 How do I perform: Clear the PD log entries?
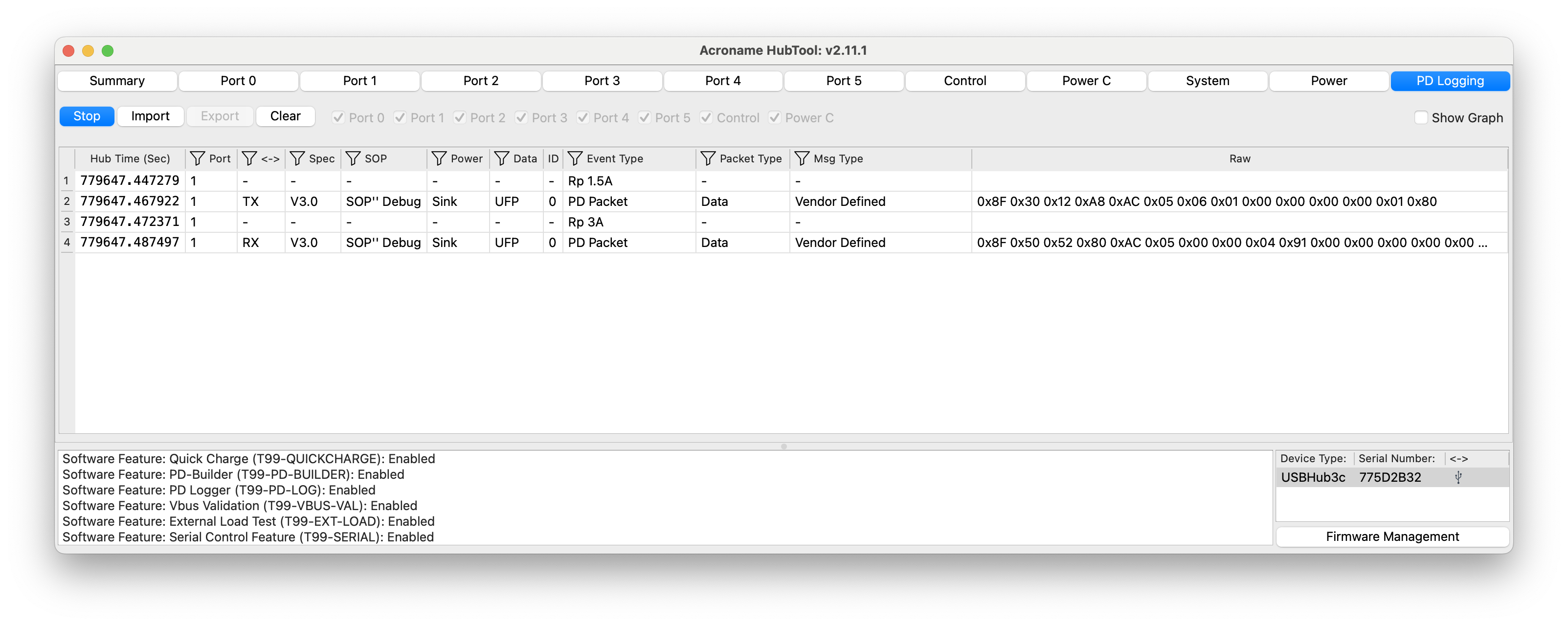pyautogui.click(x=286, y=116)
